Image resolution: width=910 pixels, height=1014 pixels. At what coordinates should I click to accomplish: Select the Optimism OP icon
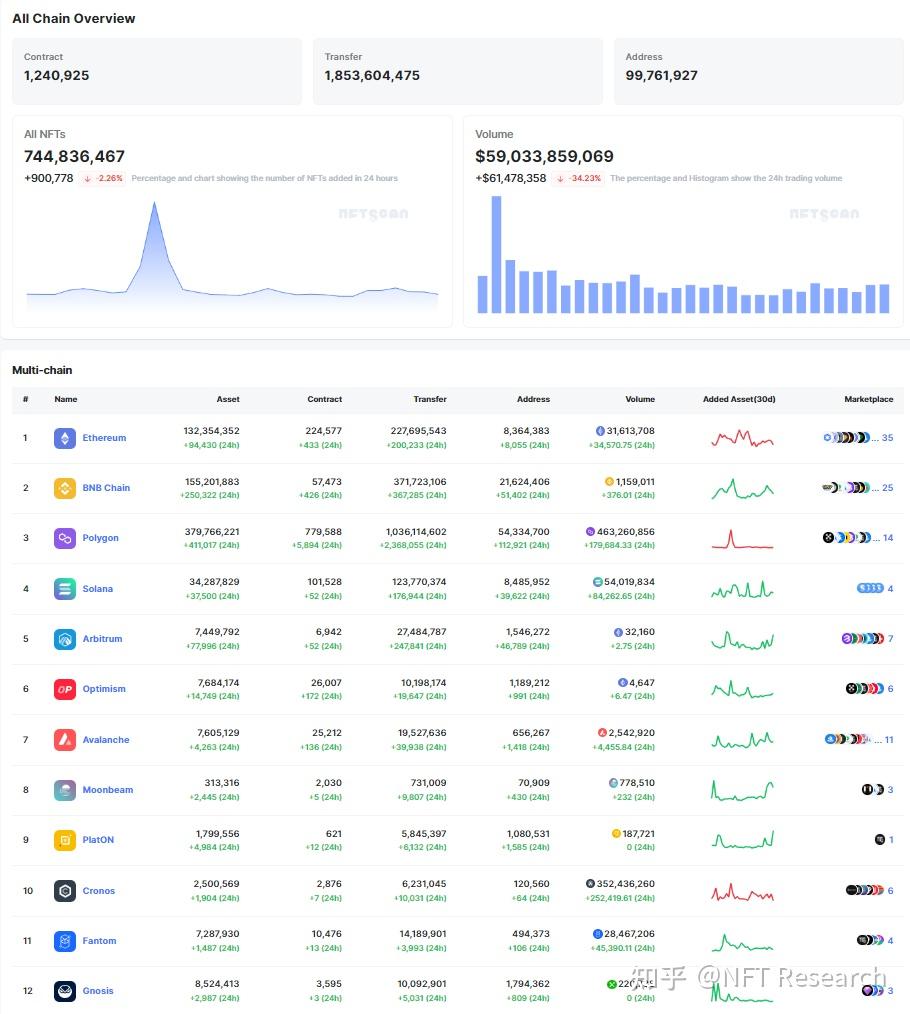click(x=63, y=688)
